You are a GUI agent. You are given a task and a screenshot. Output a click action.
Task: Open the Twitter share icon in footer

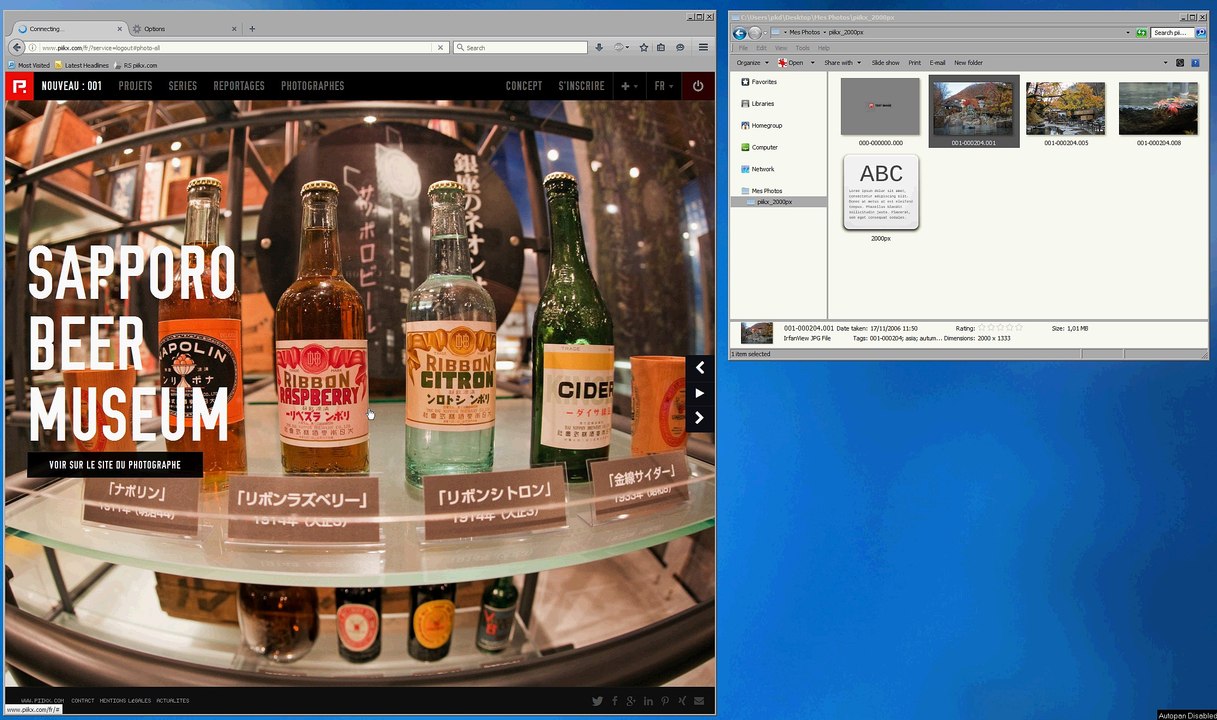(x=597, y=701)
